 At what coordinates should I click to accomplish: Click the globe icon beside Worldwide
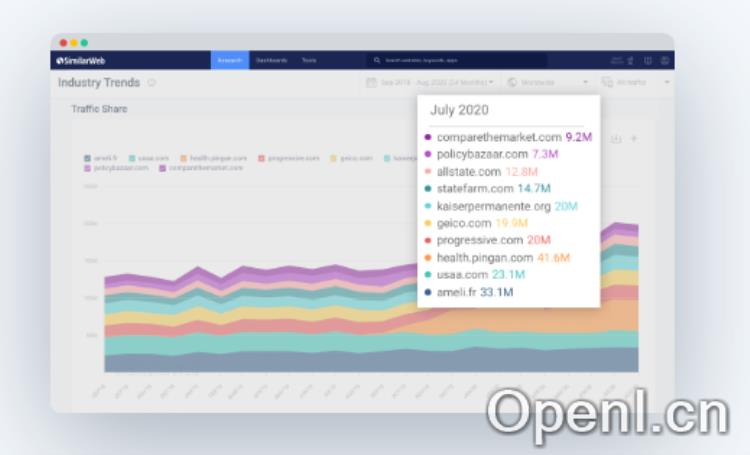(512, 82)
